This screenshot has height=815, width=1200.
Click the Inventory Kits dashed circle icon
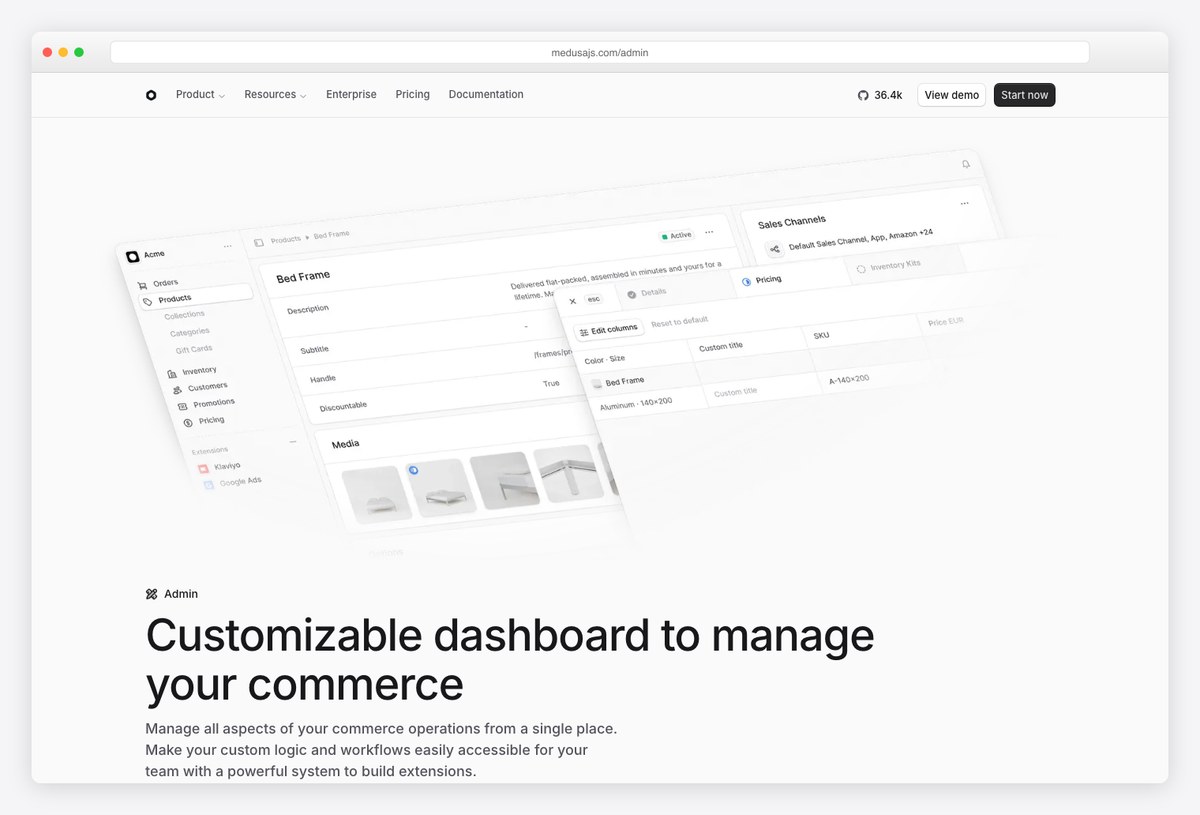tap(861, 269)
